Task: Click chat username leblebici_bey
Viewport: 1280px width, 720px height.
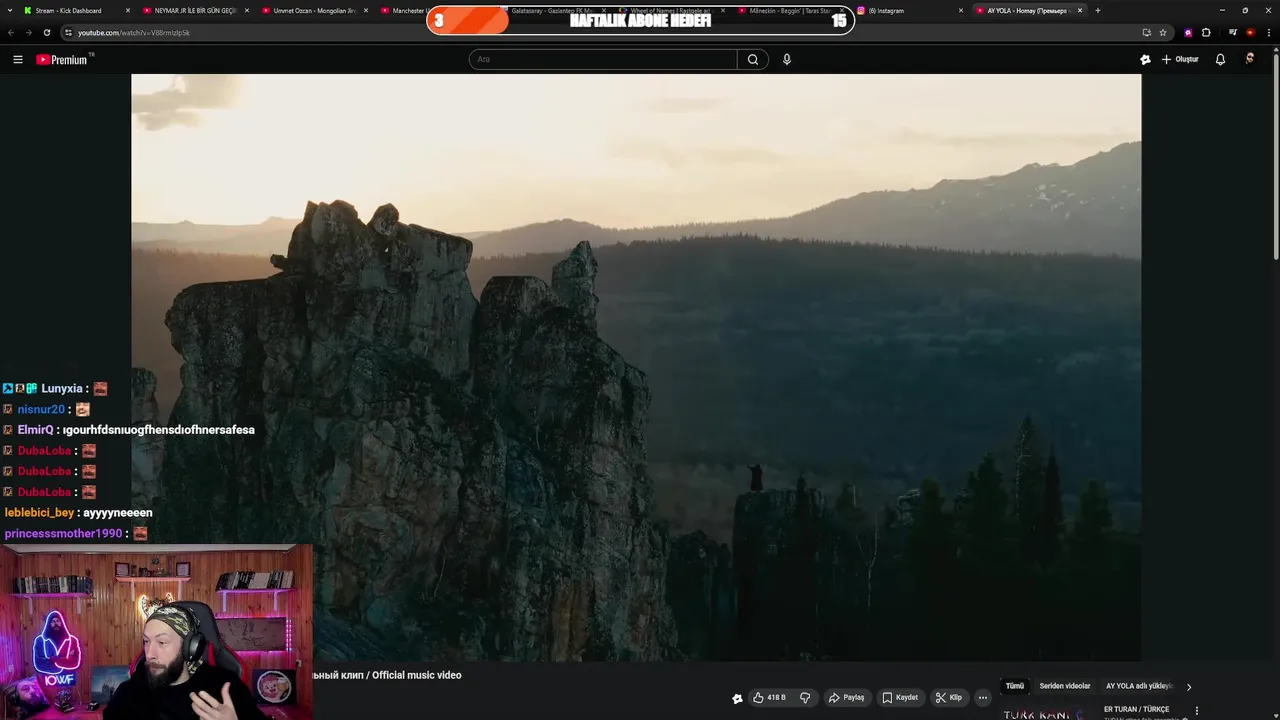Action: click(x=39, y=513)
